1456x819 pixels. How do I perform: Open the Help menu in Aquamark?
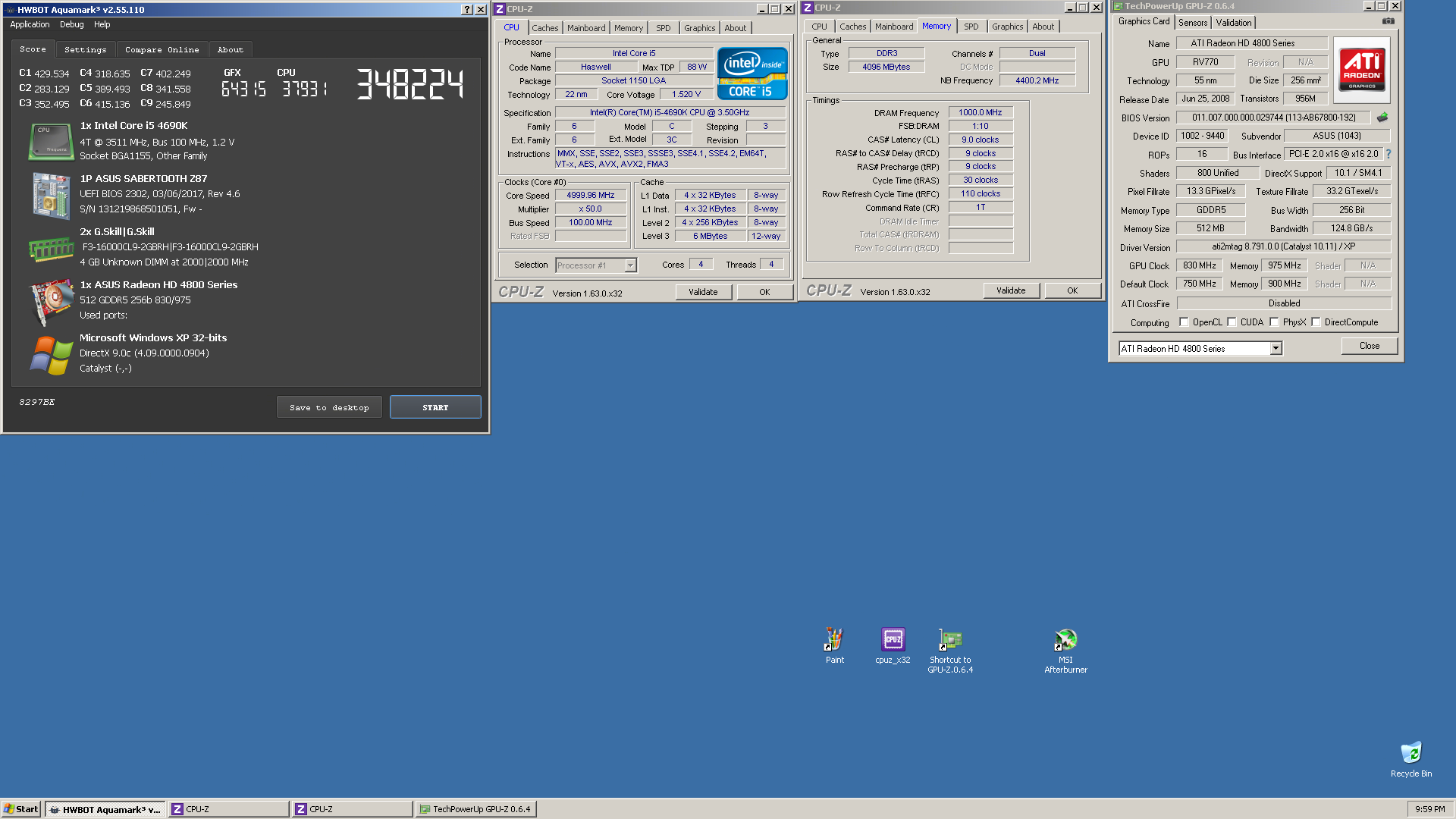tap(102, 24)
